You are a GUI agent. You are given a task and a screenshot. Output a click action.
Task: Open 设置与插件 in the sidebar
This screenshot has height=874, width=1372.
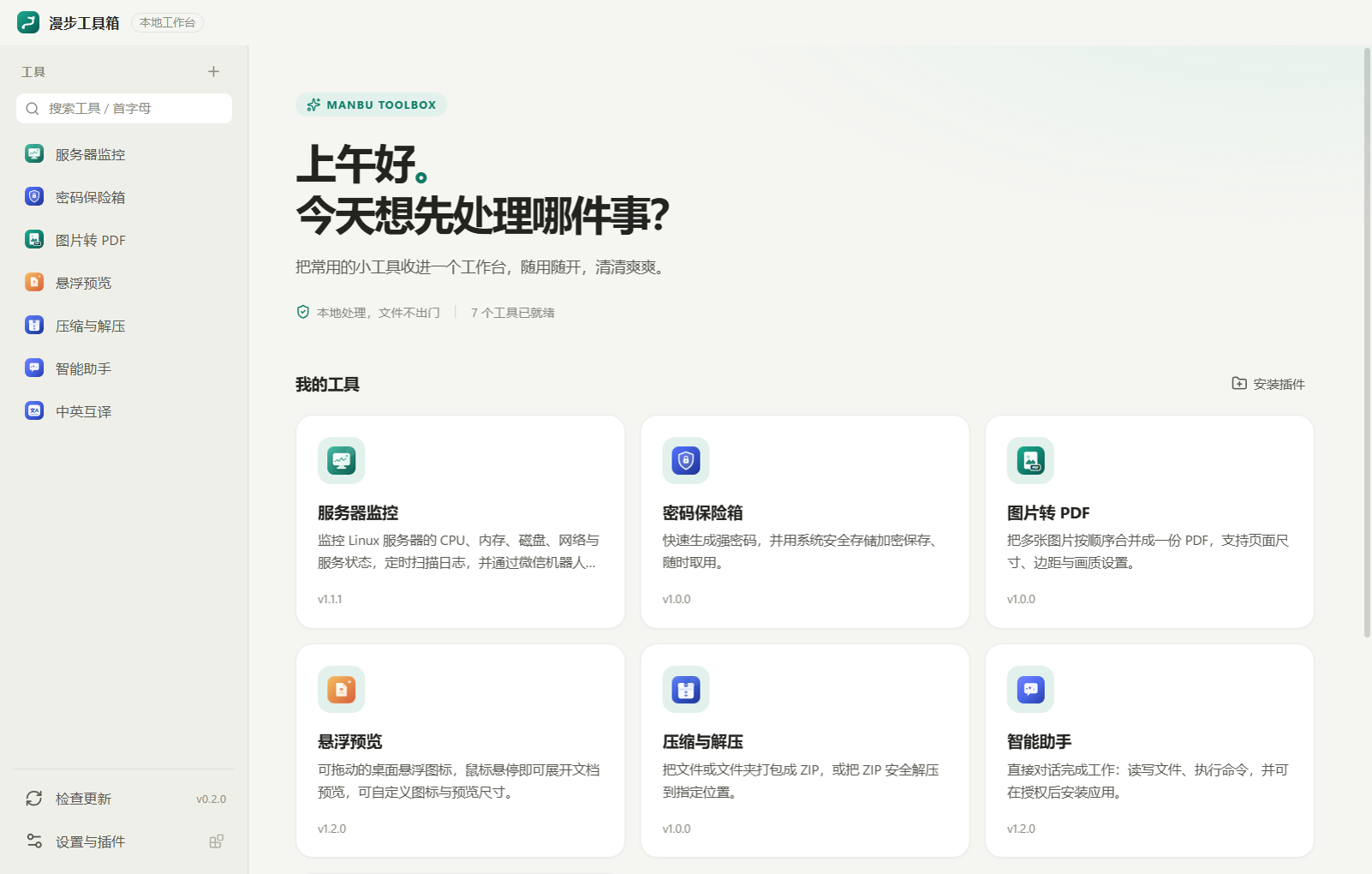124,841
